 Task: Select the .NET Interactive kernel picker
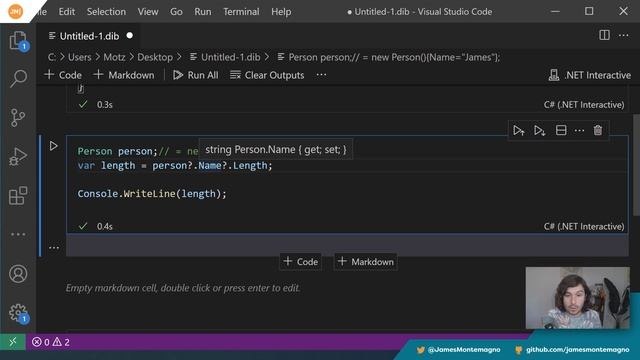click(x=589, y=75)
